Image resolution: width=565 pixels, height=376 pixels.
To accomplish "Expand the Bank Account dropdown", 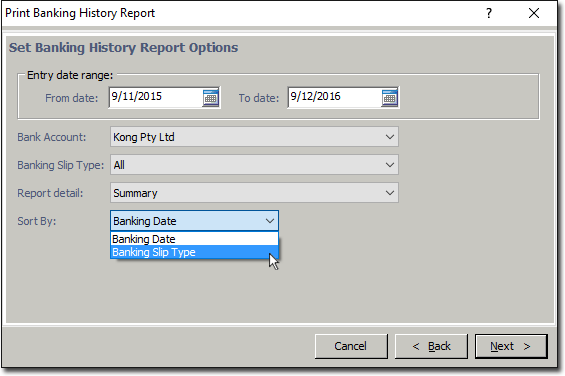I will tap(390, 137).
